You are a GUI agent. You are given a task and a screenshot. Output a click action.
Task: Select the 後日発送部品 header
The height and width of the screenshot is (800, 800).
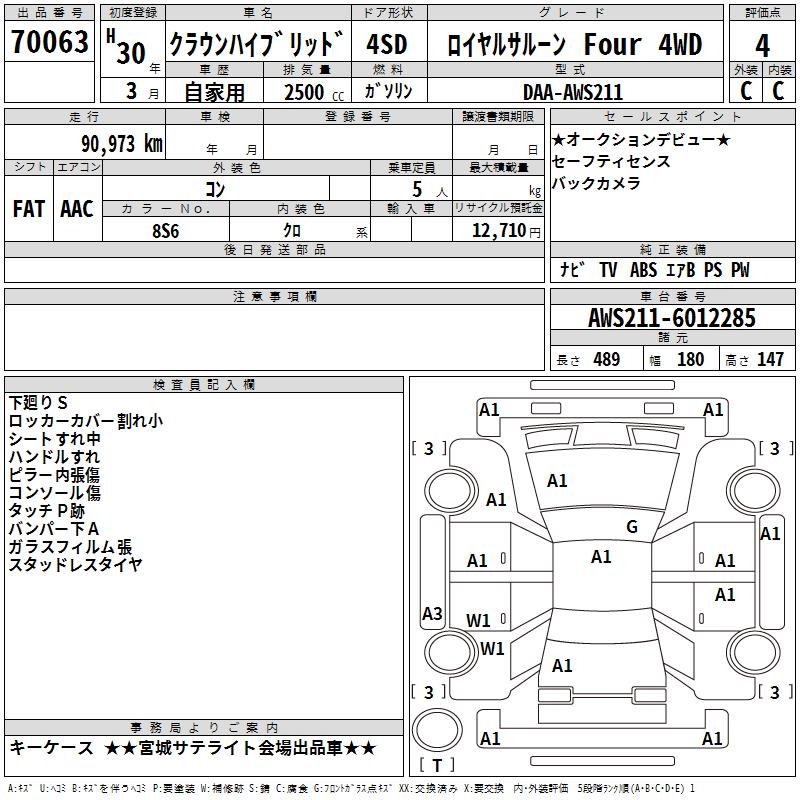(x=274, y=249)
